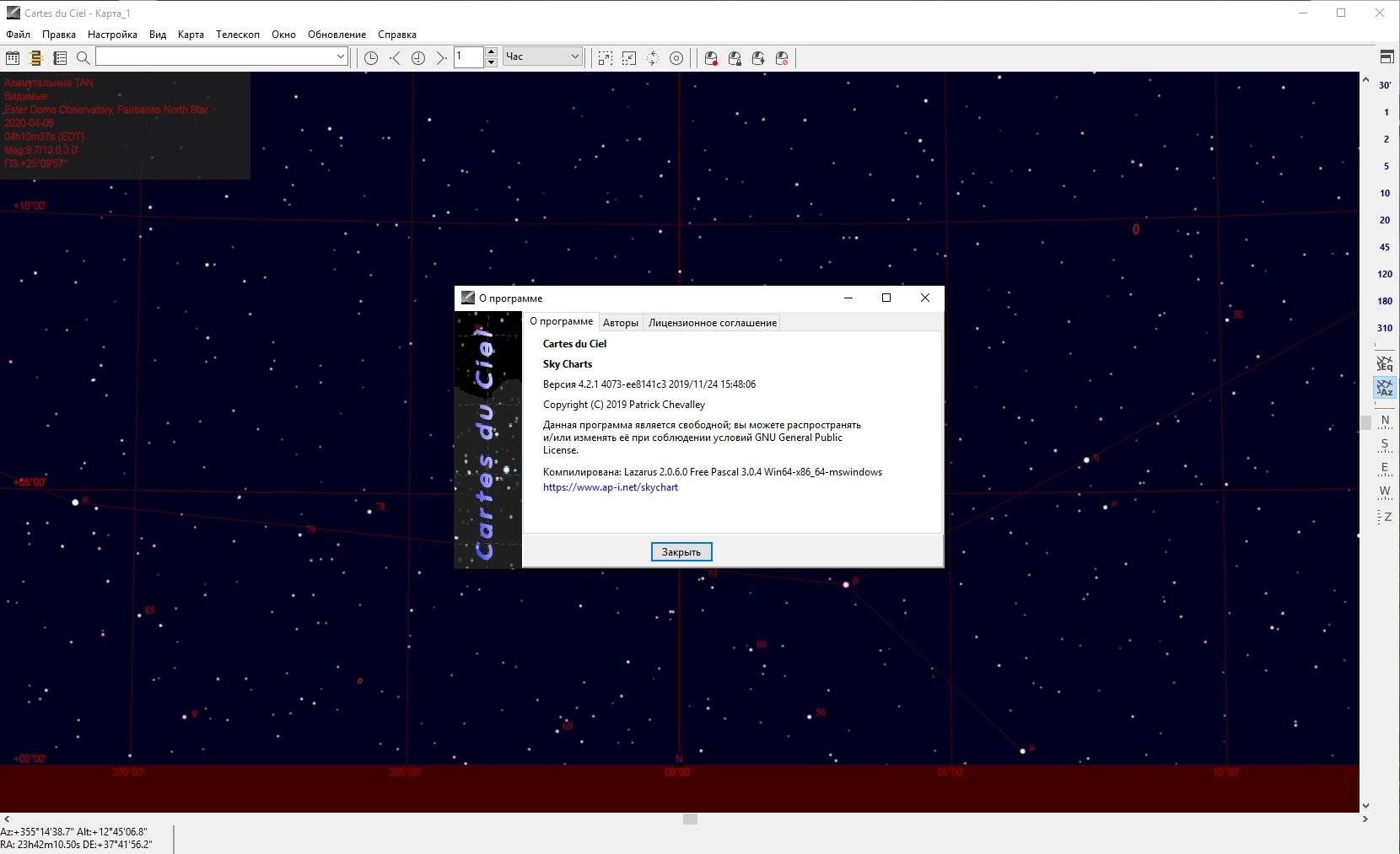Screen dimensions: 1400x854
Task: Click into the search text field
Action: pyautogui.click(x=215, y=56)
